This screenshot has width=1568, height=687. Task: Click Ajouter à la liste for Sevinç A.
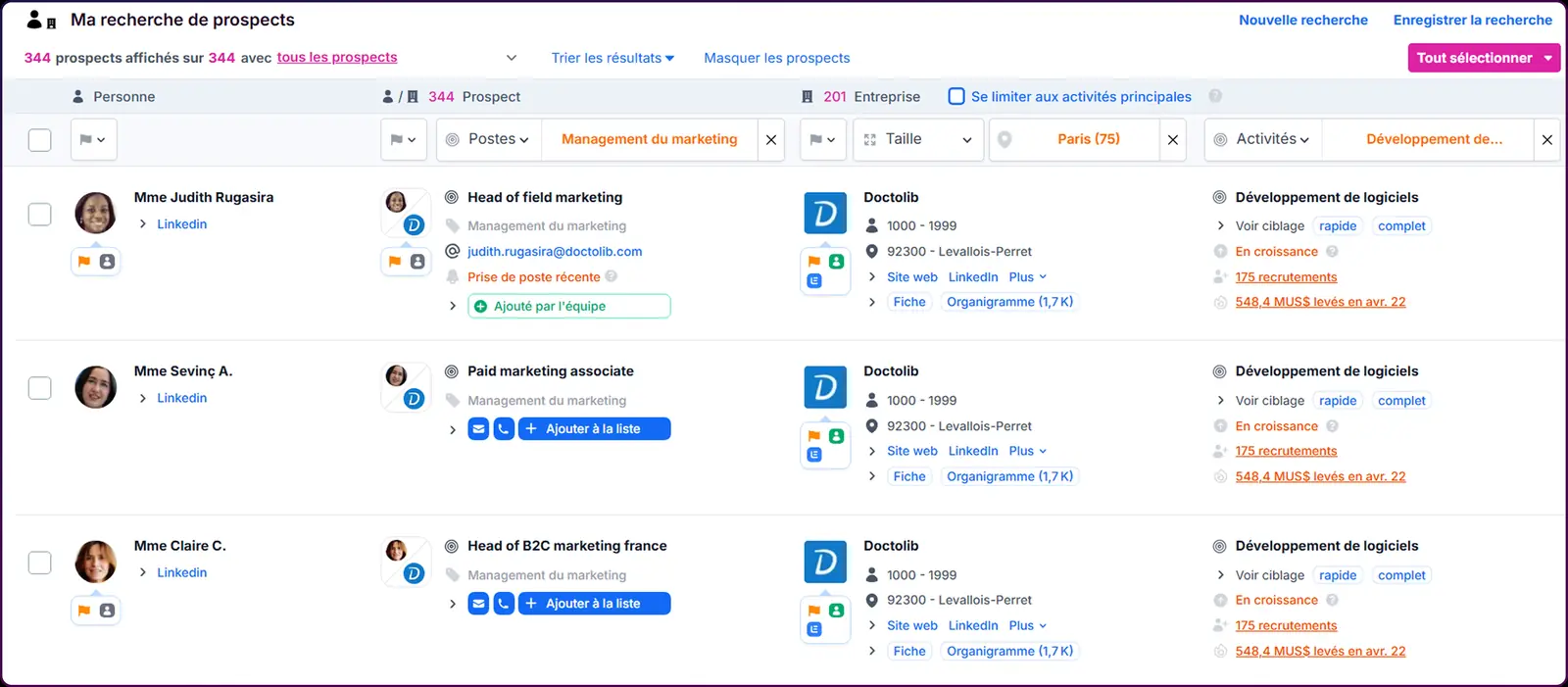click(594, 429)
